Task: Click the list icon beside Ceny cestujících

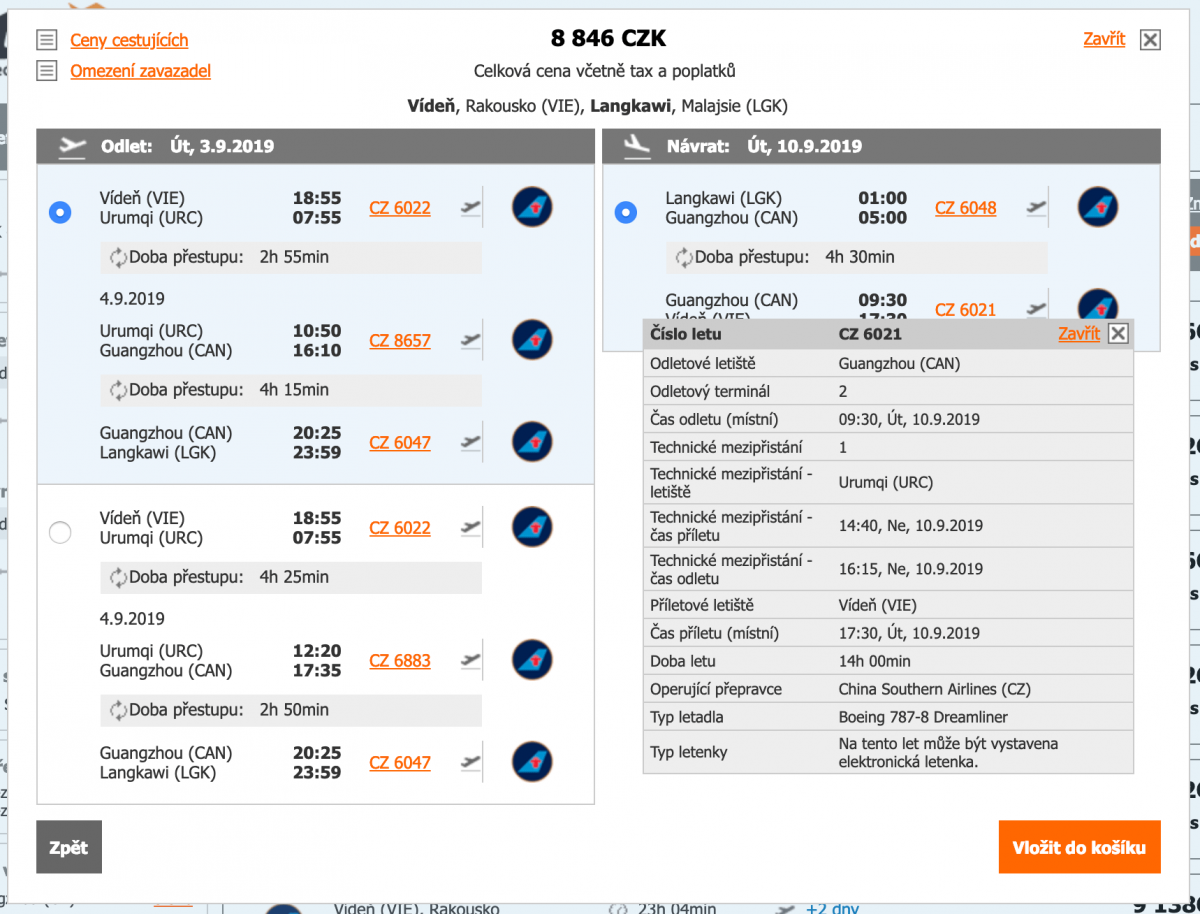Action: tap(46, 40)
